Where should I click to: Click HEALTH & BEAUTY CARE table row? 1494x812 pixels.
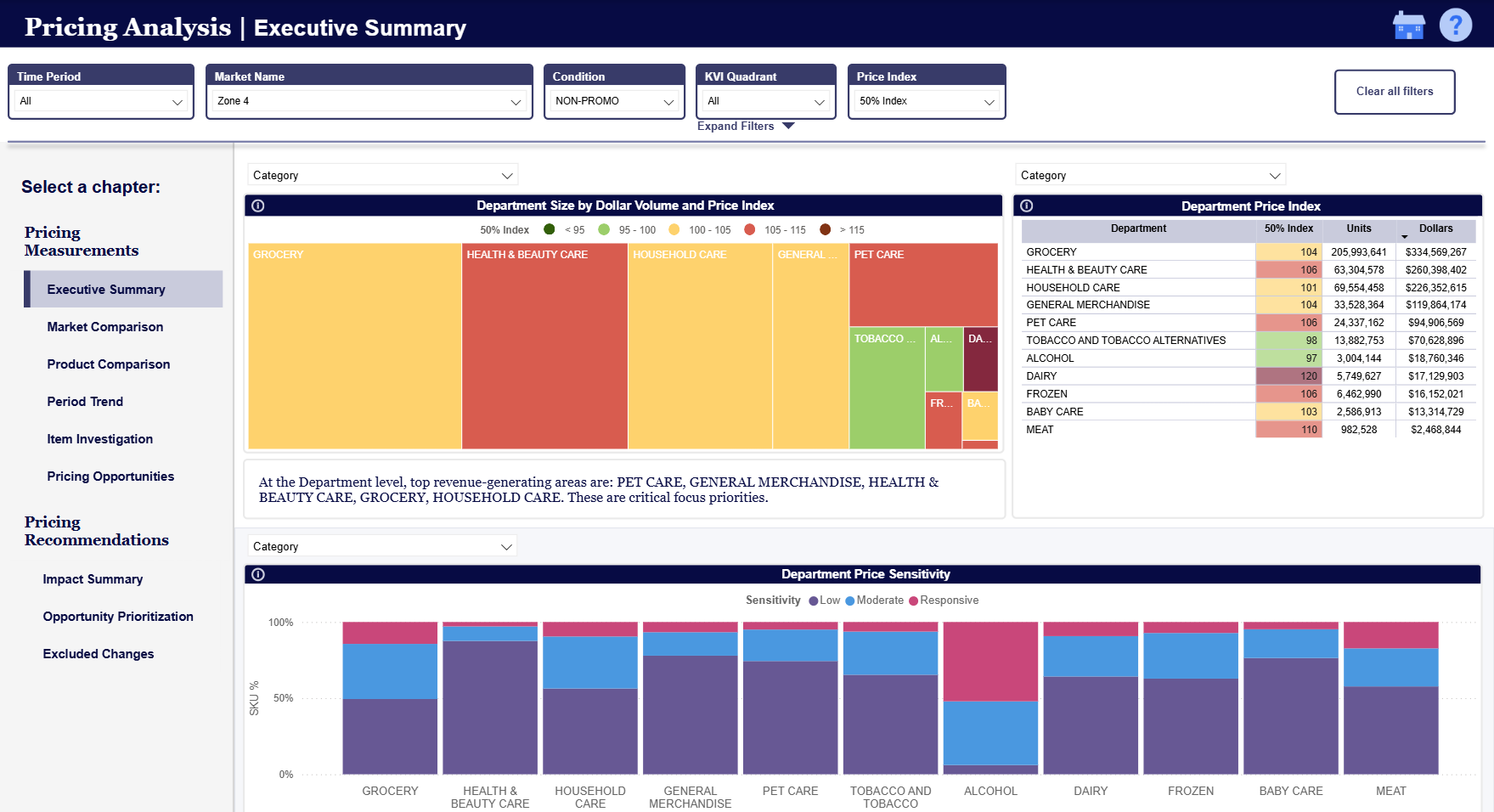pos(1248,270)
